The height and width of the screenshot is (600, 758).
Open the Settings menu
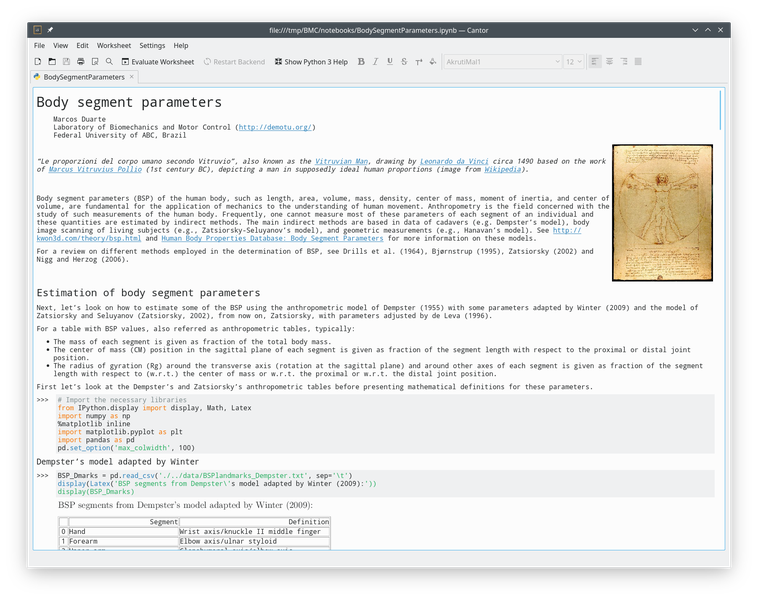click(152, 45)
